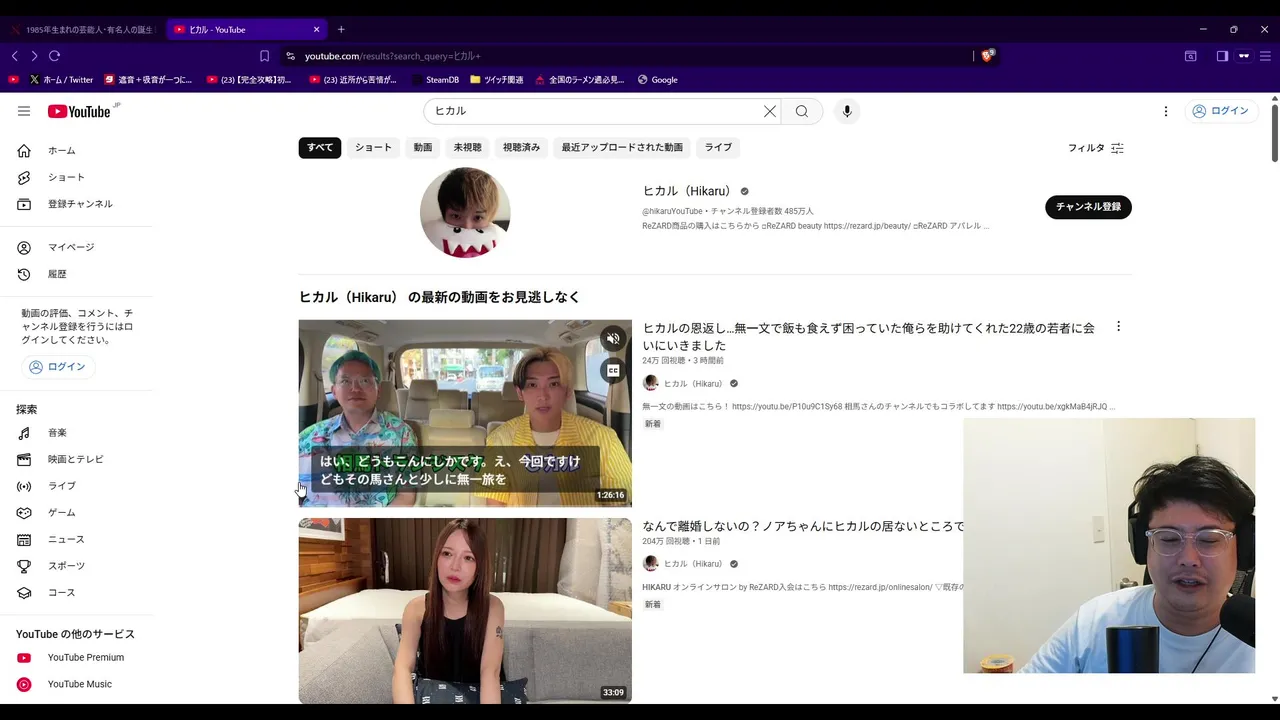Screen dimensions: 1280x720
Task: Go to the YouTube logo homepage
Action: point(80,111)
